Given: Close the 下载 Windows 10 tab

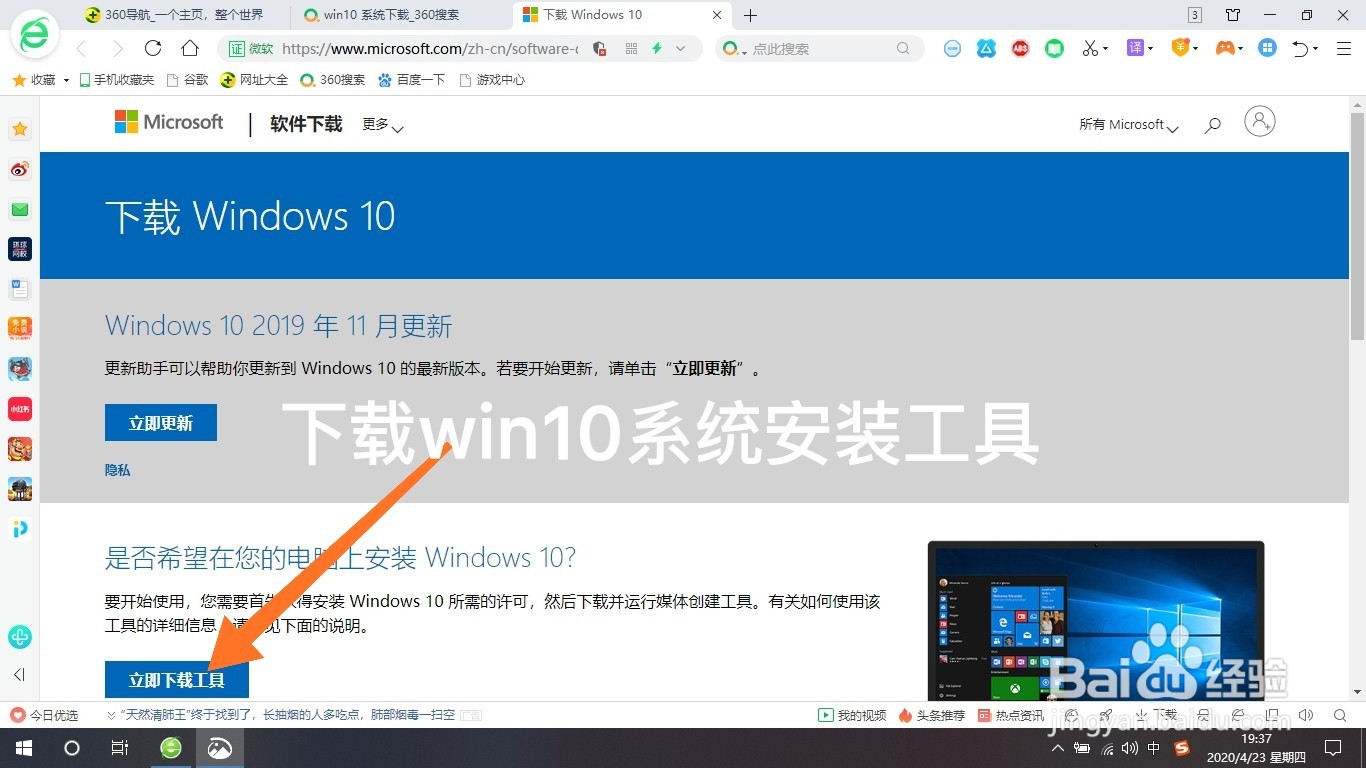Looking at the screenshot, I should pyautogui.click(x=717, y=15).
